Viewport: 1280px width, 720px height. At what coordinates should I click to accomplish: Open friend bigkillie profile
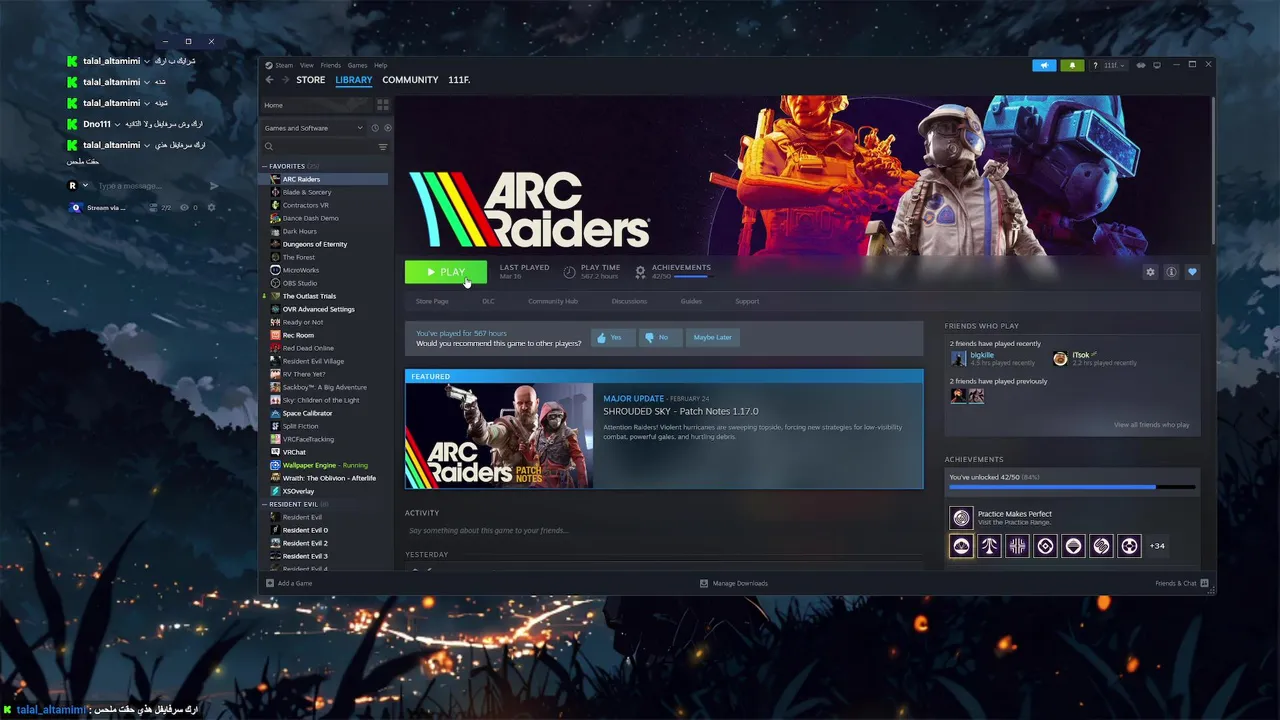point(981,355)
